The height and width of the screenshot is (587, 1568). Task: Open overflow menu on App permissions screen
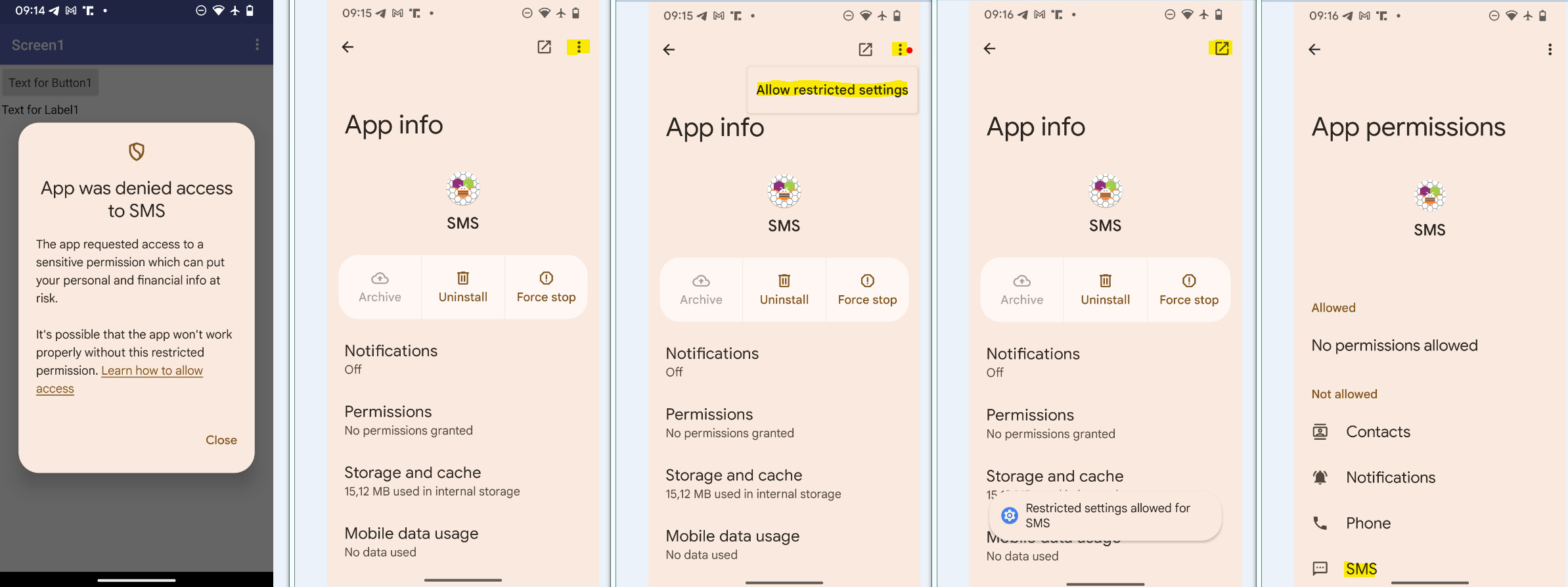1550,49
